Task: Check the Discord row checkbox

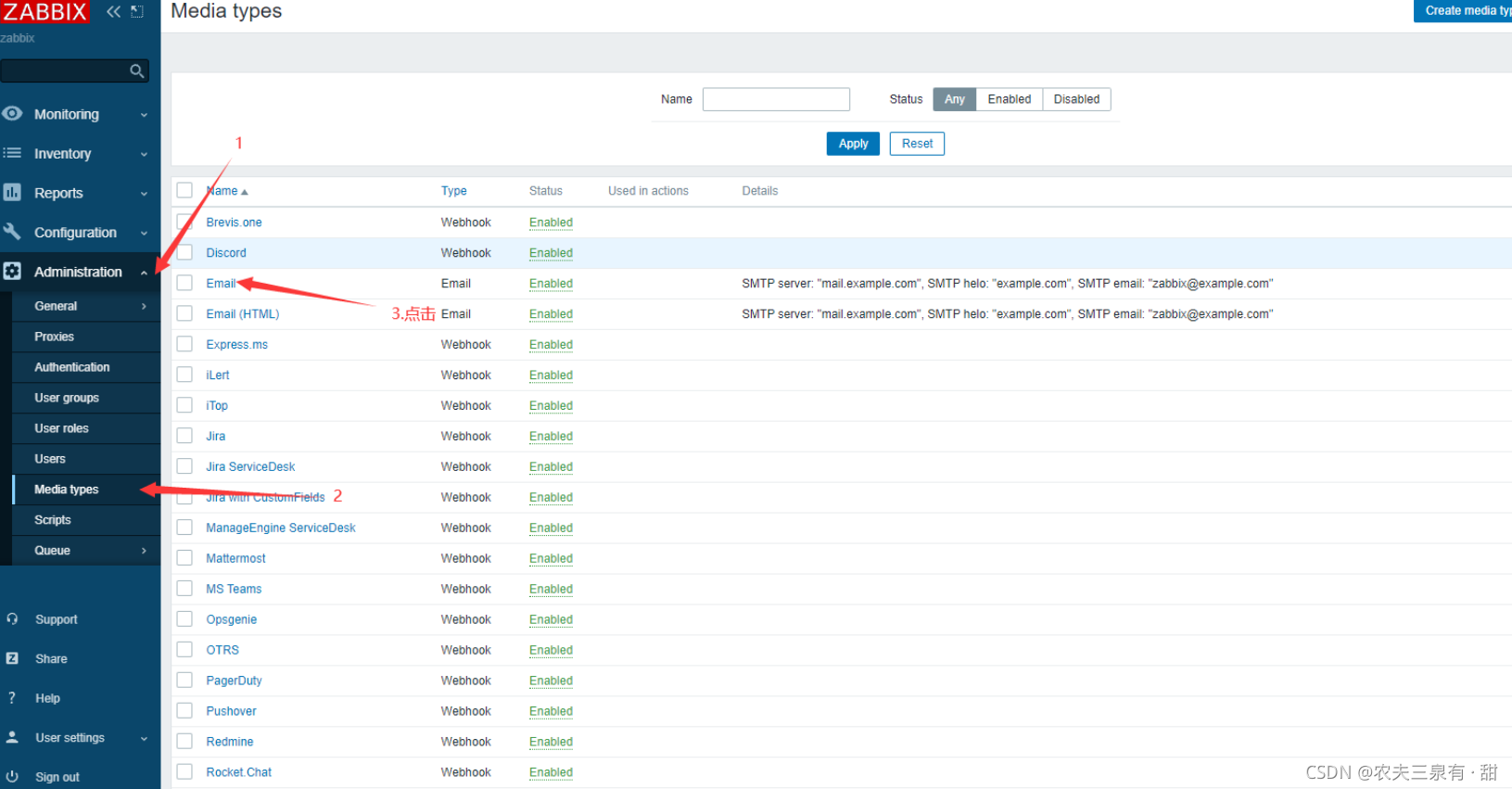Action: tap(184, 252)
